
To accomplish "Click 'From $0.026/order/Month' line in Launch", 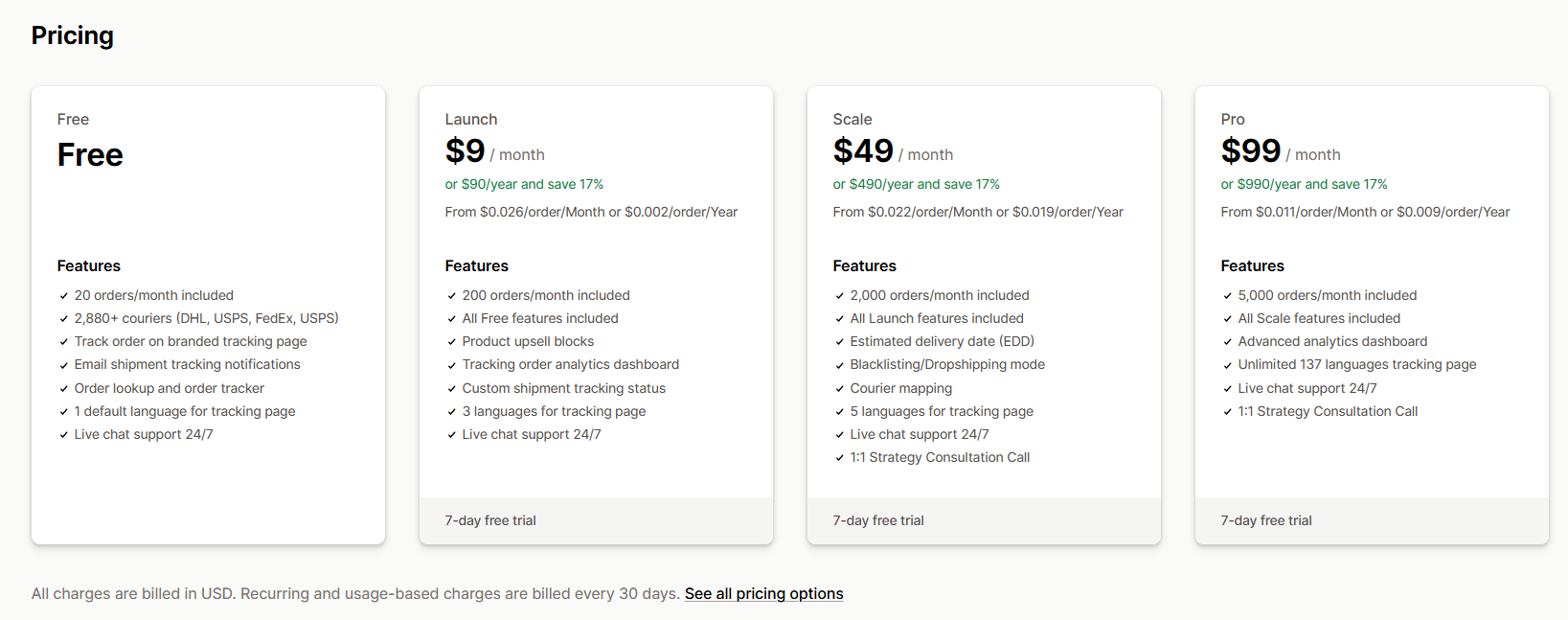I will [591, 212].
